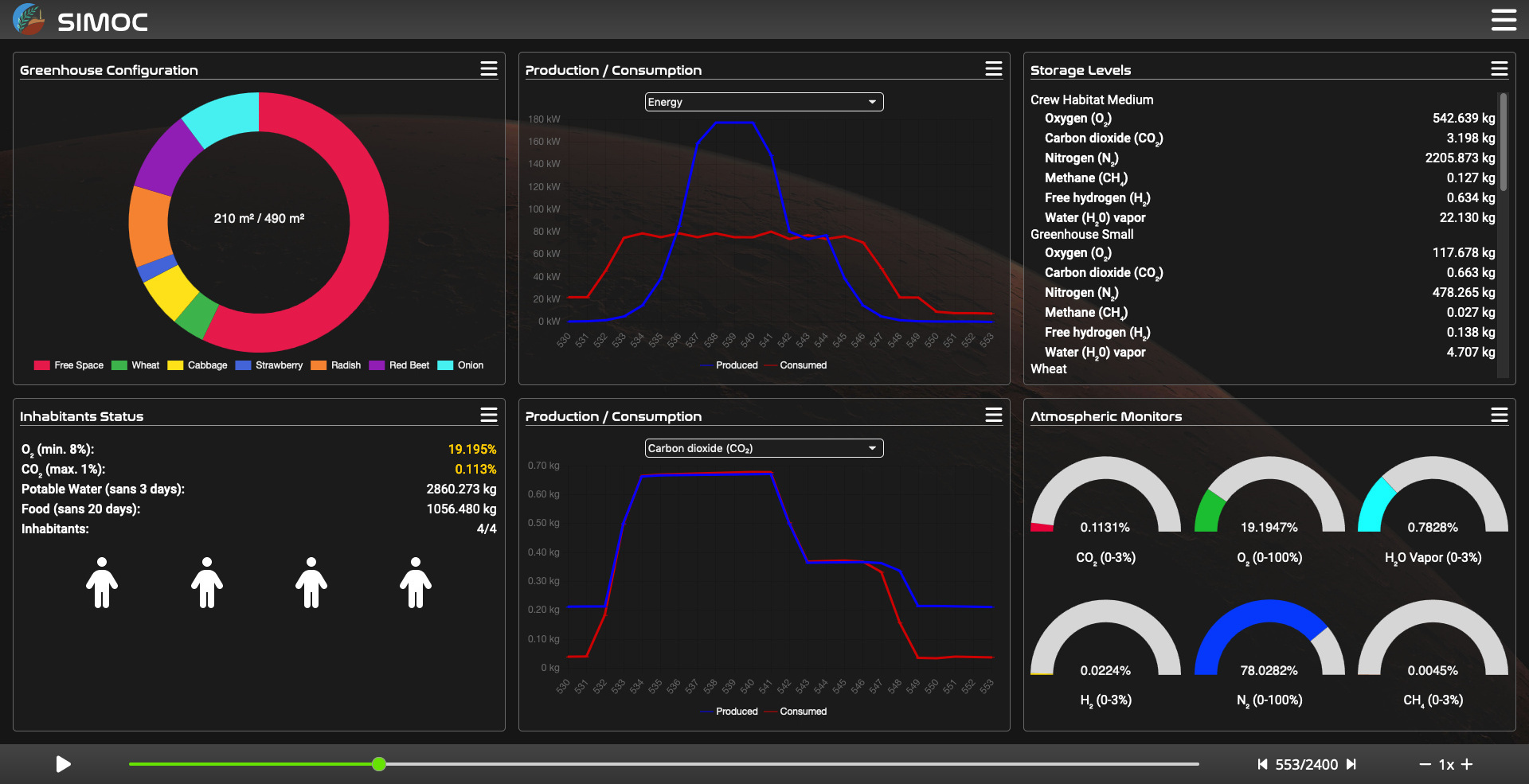Toggle Free Space legend item
Image resolution: width=1529 pixels, height=784 pixels.
69,365
